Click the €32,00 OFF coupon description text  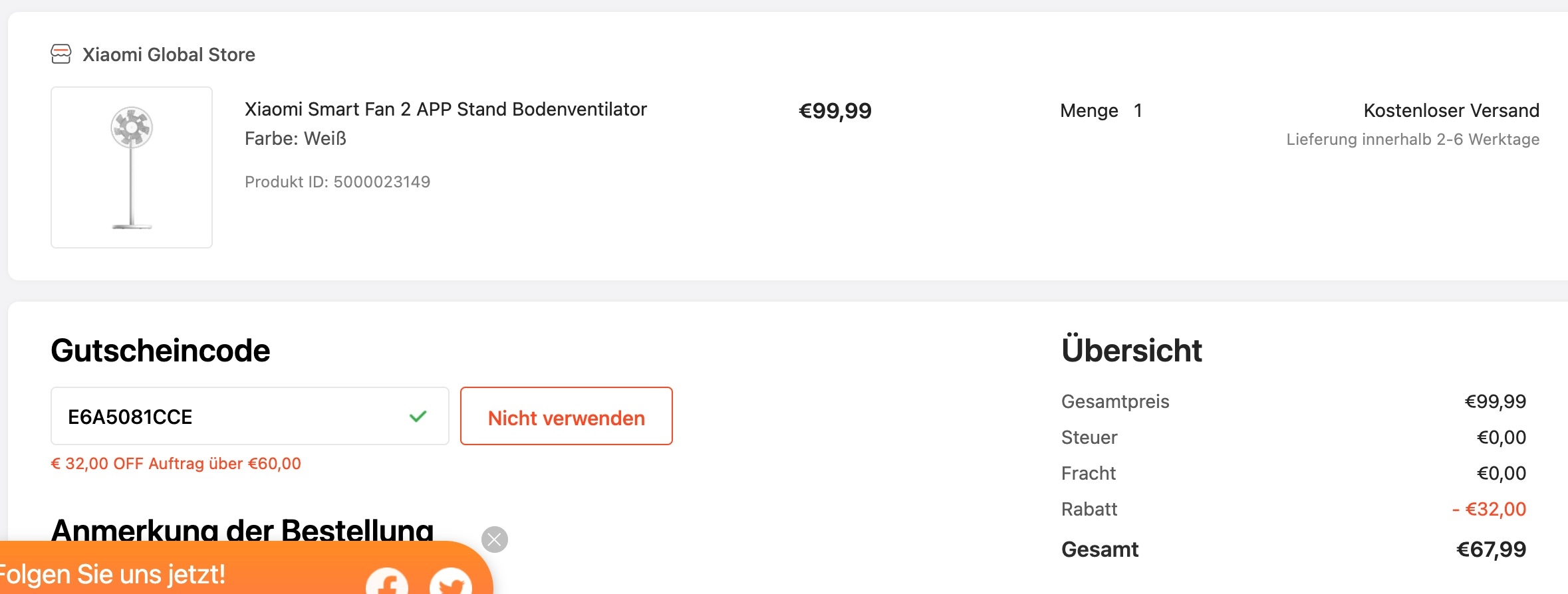(176, 464)
